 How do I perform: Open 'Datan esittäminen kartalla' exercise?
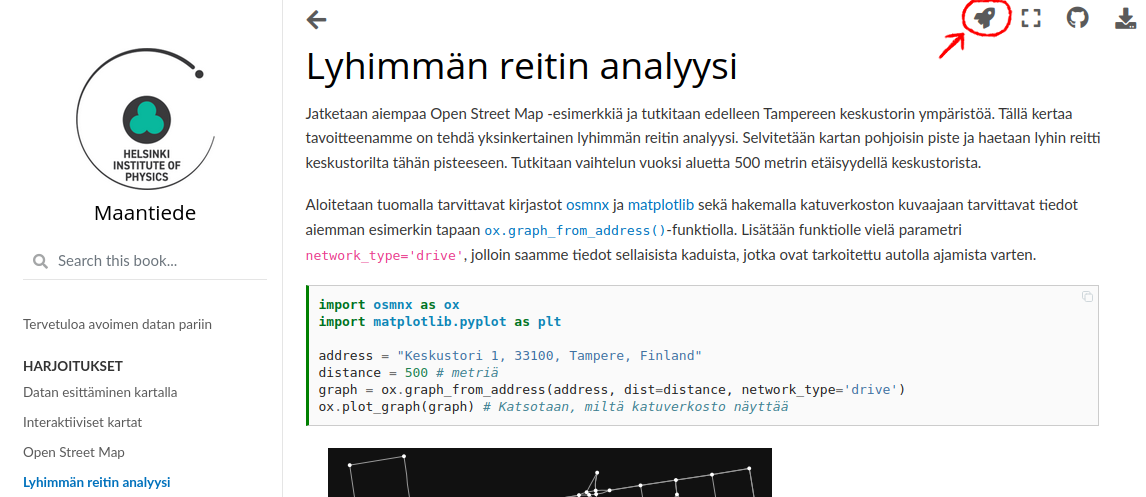[x=100, y=392]
